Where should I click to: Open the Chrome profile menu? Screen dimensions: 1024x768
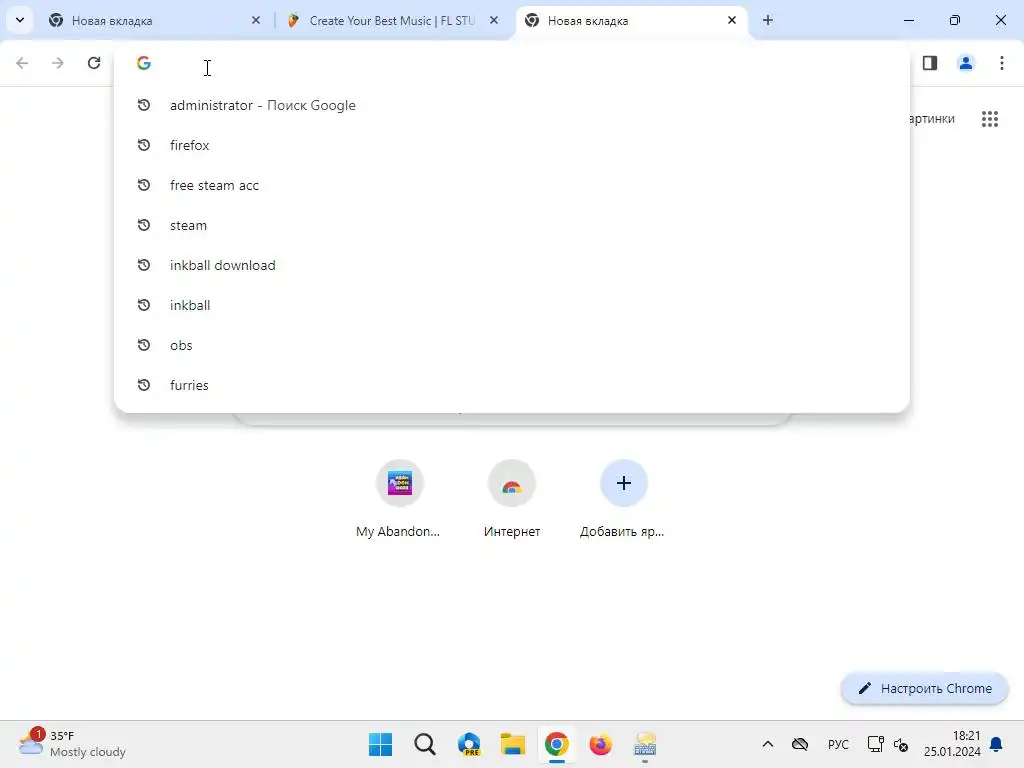click(966, 63)
